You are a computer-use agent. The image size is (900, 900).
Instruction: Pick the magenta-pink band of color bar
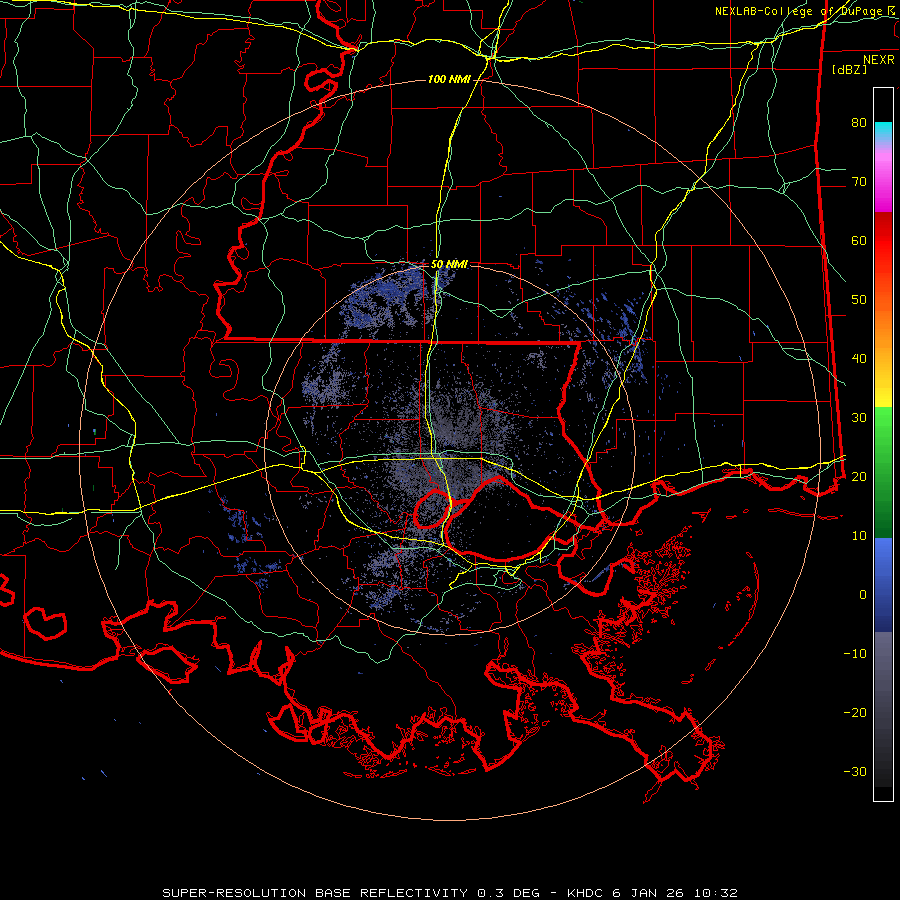tap(883, 178)
